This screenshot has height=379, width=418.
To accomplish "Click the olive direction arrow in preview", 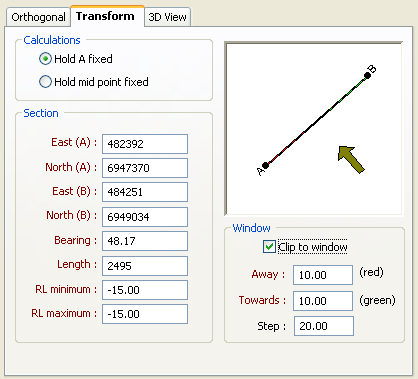I will coord(351,159).
